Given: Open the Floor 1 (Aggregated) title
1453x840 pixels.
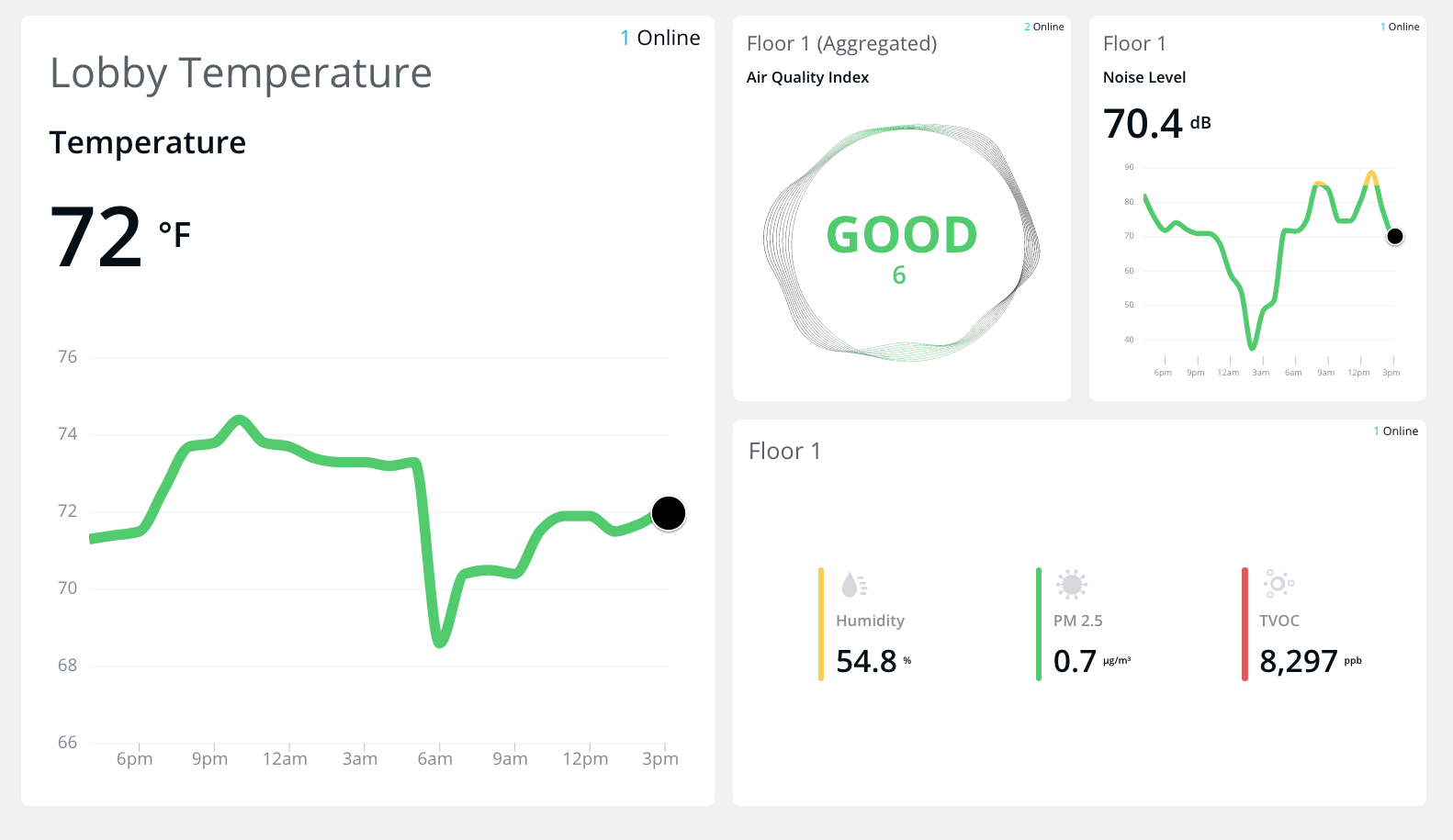Looking at the screenshot, I should pos(841,44).
